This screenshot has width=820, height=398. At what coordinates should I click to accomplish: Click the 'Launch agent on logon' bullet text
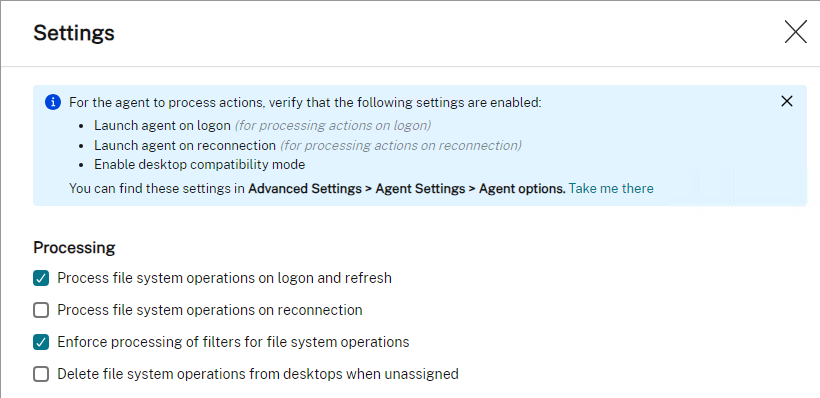(x=162, y=126)
